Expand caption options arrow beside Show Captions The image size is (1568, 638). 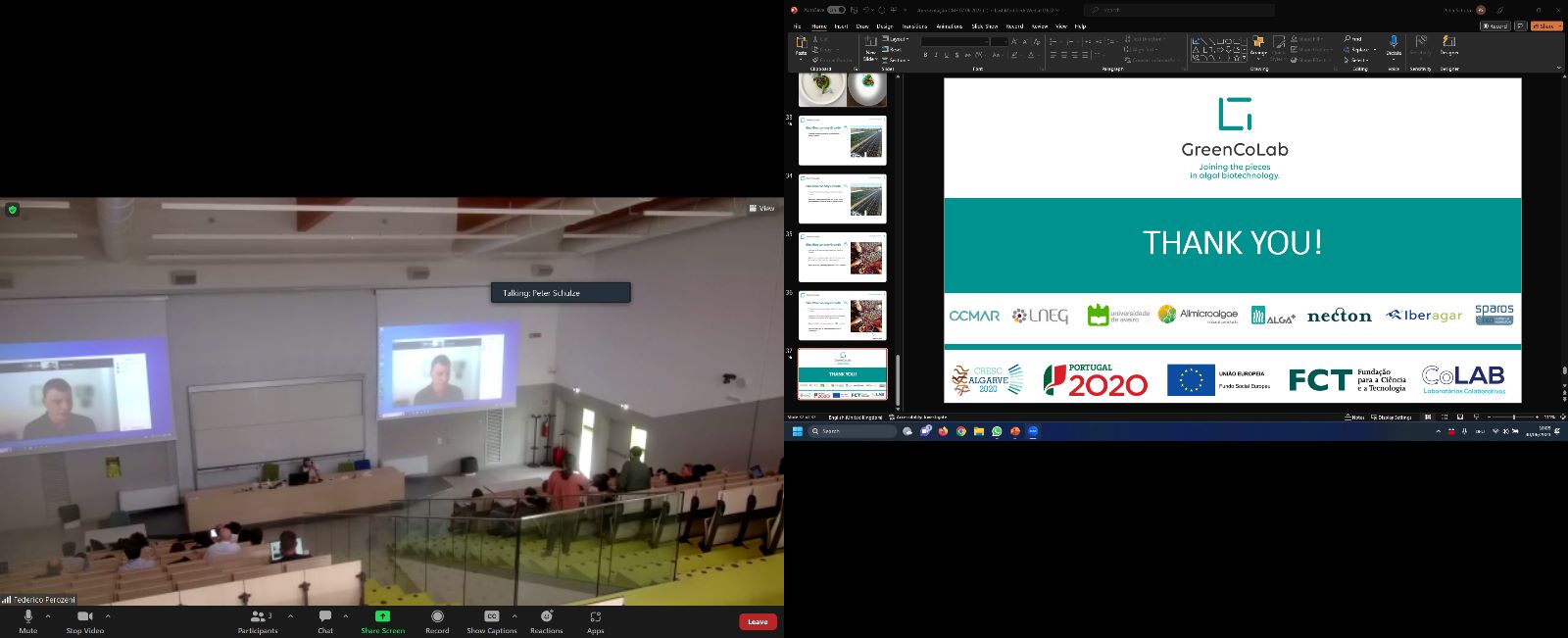[x=514, y=616]
